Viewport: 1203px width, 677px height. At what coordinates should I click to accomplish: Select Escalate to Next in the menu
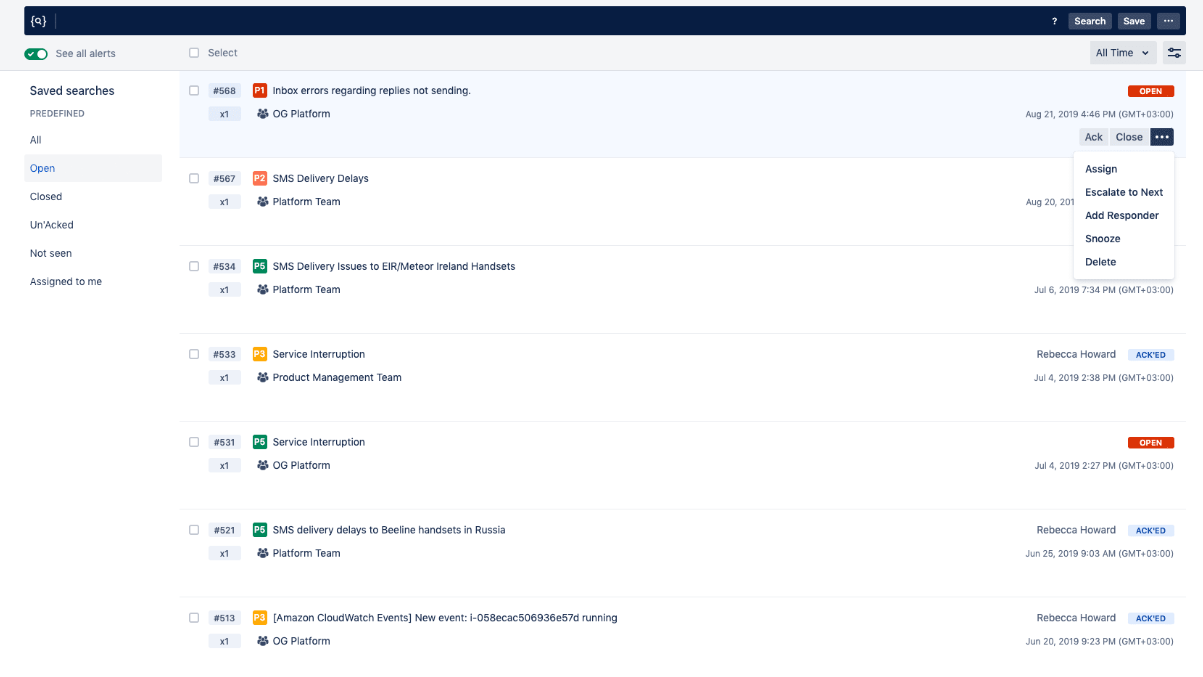coord(1124,192)
